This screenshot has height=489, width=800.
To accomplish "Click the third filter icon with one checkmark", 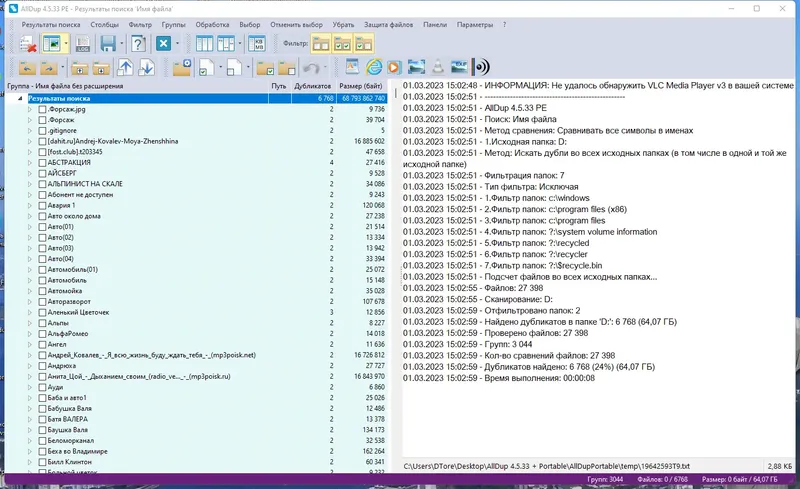I will 363,44.
